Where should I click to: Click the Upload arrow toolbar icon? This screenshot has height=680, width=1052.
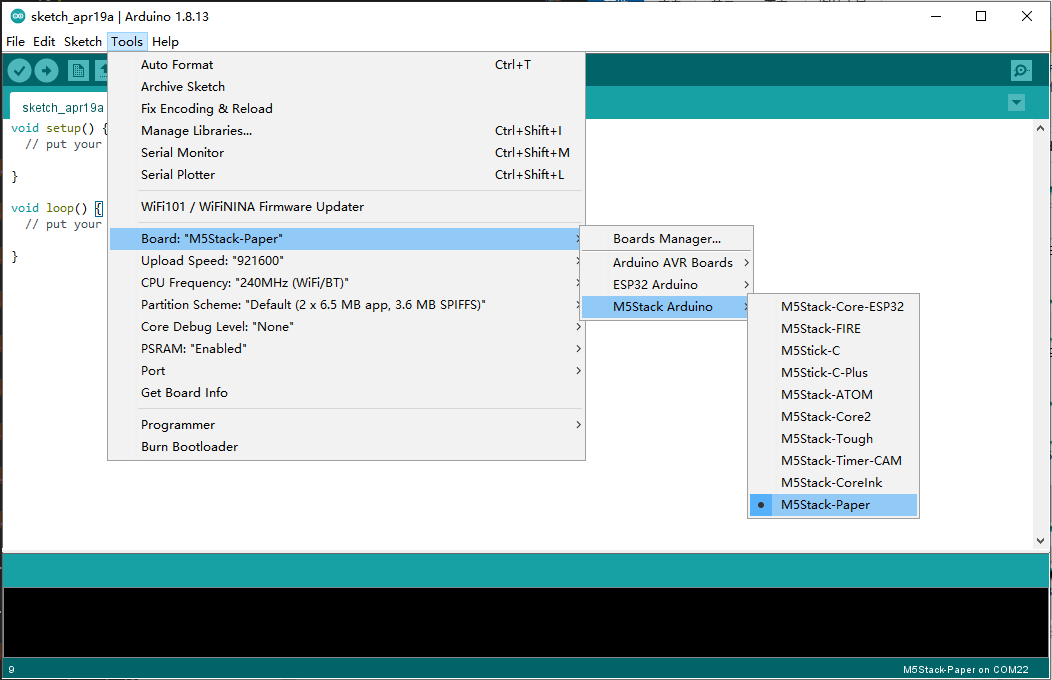click(46, 70)
